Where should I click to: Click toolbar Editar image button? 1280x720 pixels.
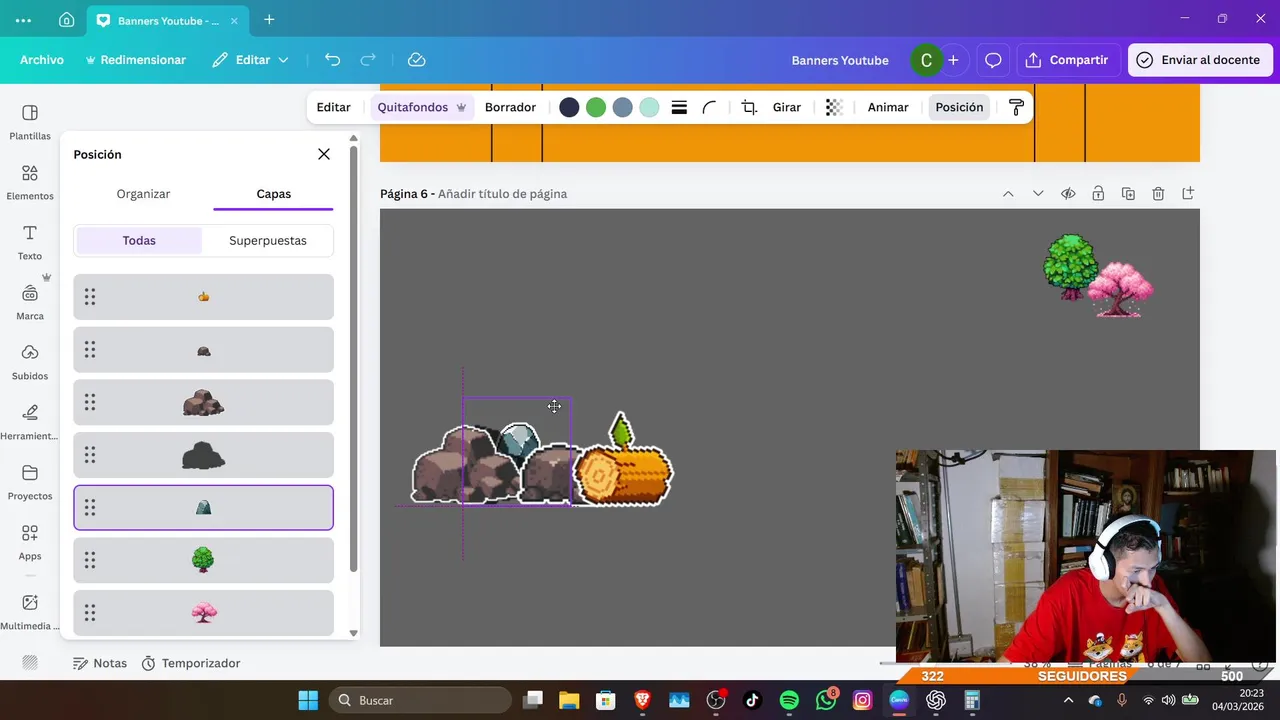point(334,107)
